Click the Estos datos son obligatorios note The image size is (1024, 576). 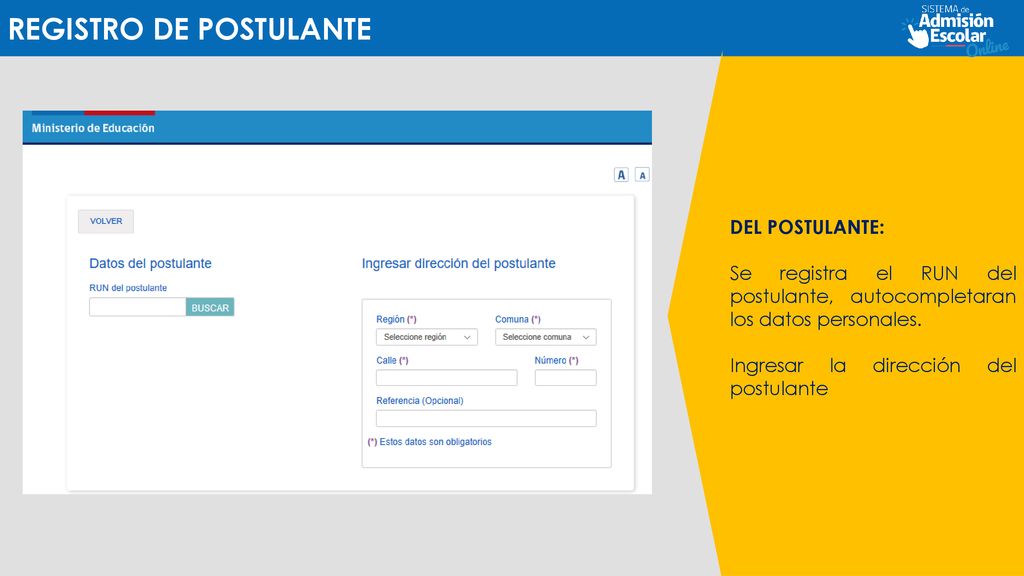pyautogui.click(x=429, y=442)
